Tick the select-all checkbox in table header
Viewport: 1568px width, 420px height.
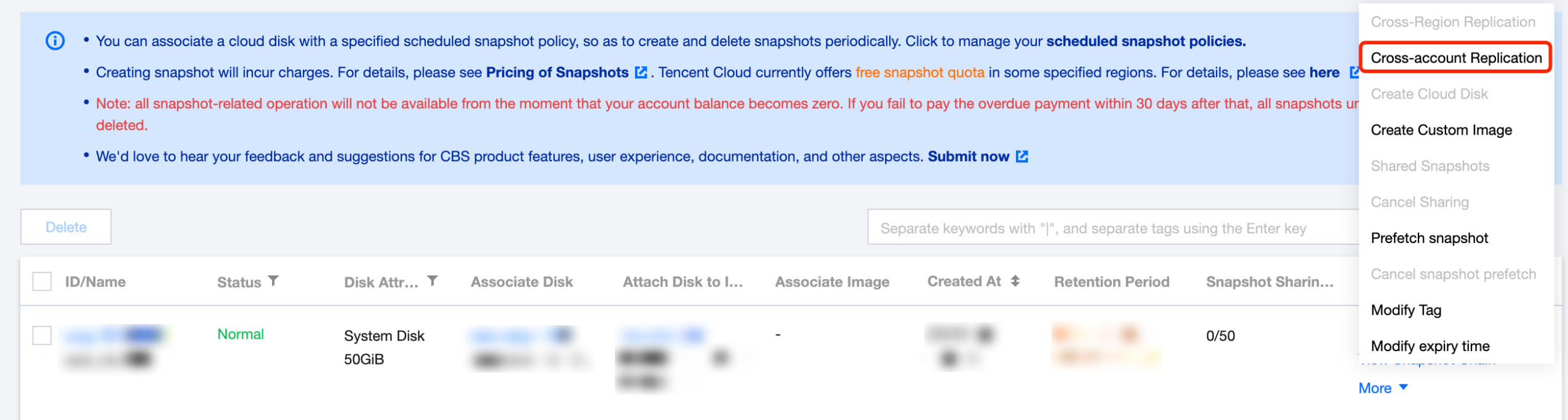[x=42, y=282]
